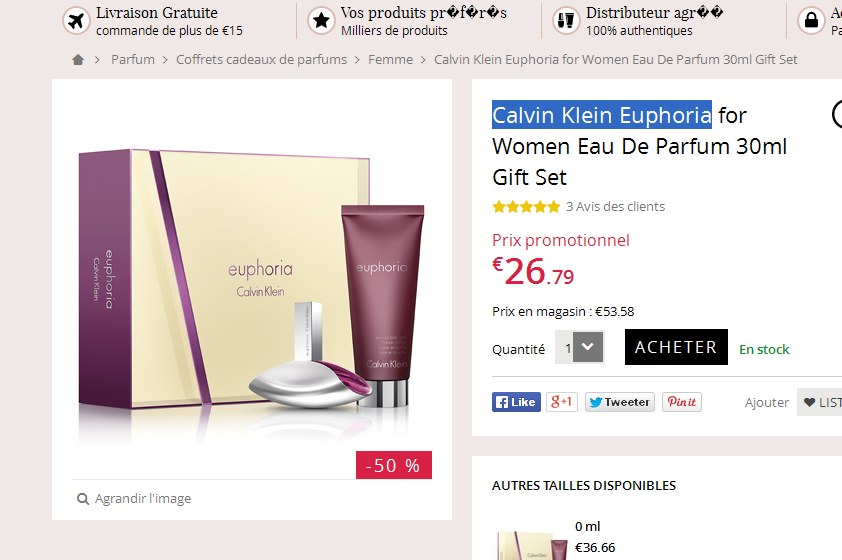The image size is (842, 560).
Task: Click the padlock secure icon
Action: [811, 21]
